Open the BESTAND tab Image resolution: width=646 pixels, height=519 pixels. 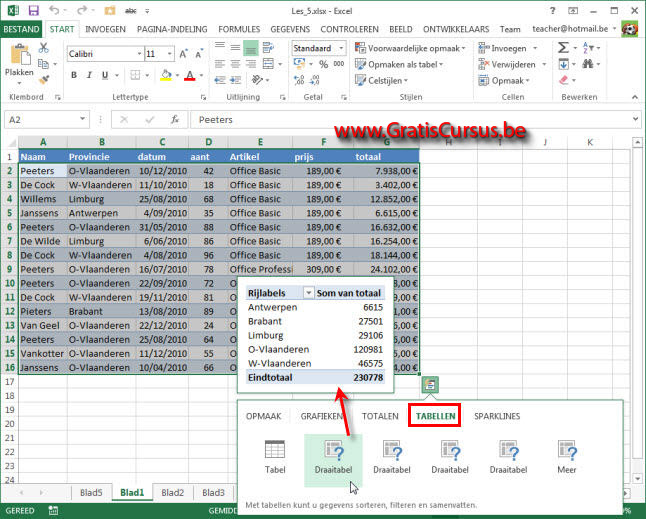21,29
